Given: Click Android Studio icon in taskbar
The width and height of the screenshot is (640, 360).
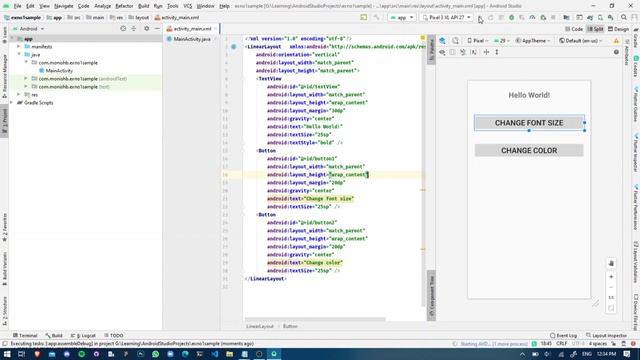Looking at the screenshot, I should (274, 354).
